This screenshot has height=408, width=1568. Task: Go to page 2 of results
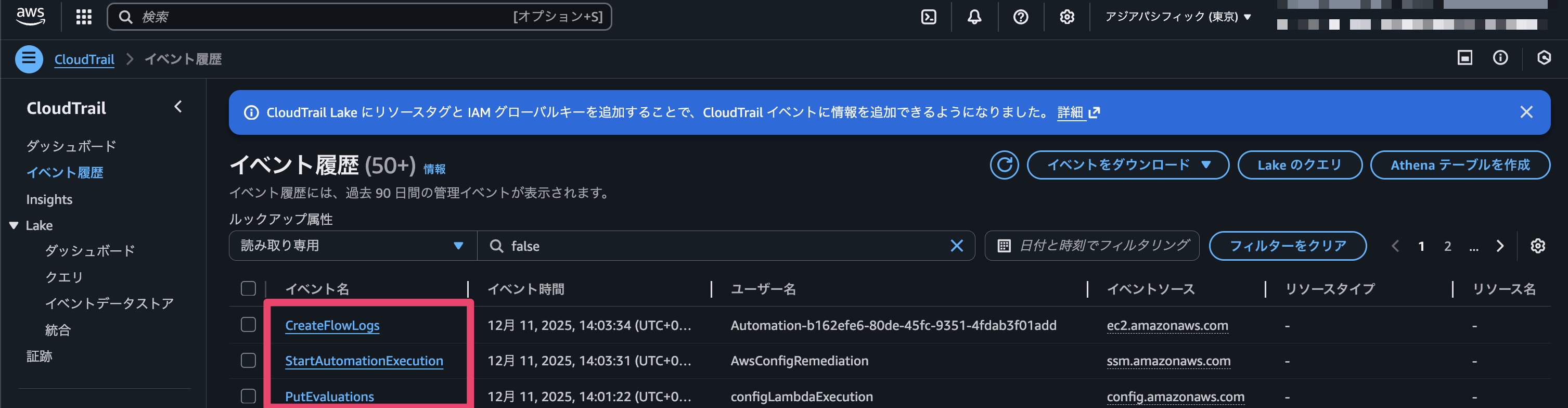1447,246
